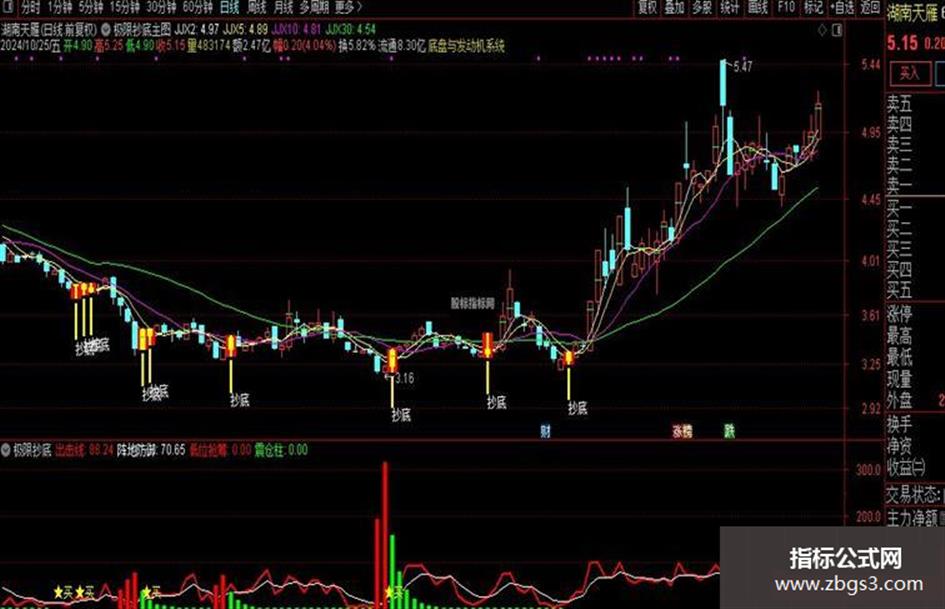This screenshot has width=945, height=609.
Task: Click the 买五 bid row label
Action: tap(899, 290)
